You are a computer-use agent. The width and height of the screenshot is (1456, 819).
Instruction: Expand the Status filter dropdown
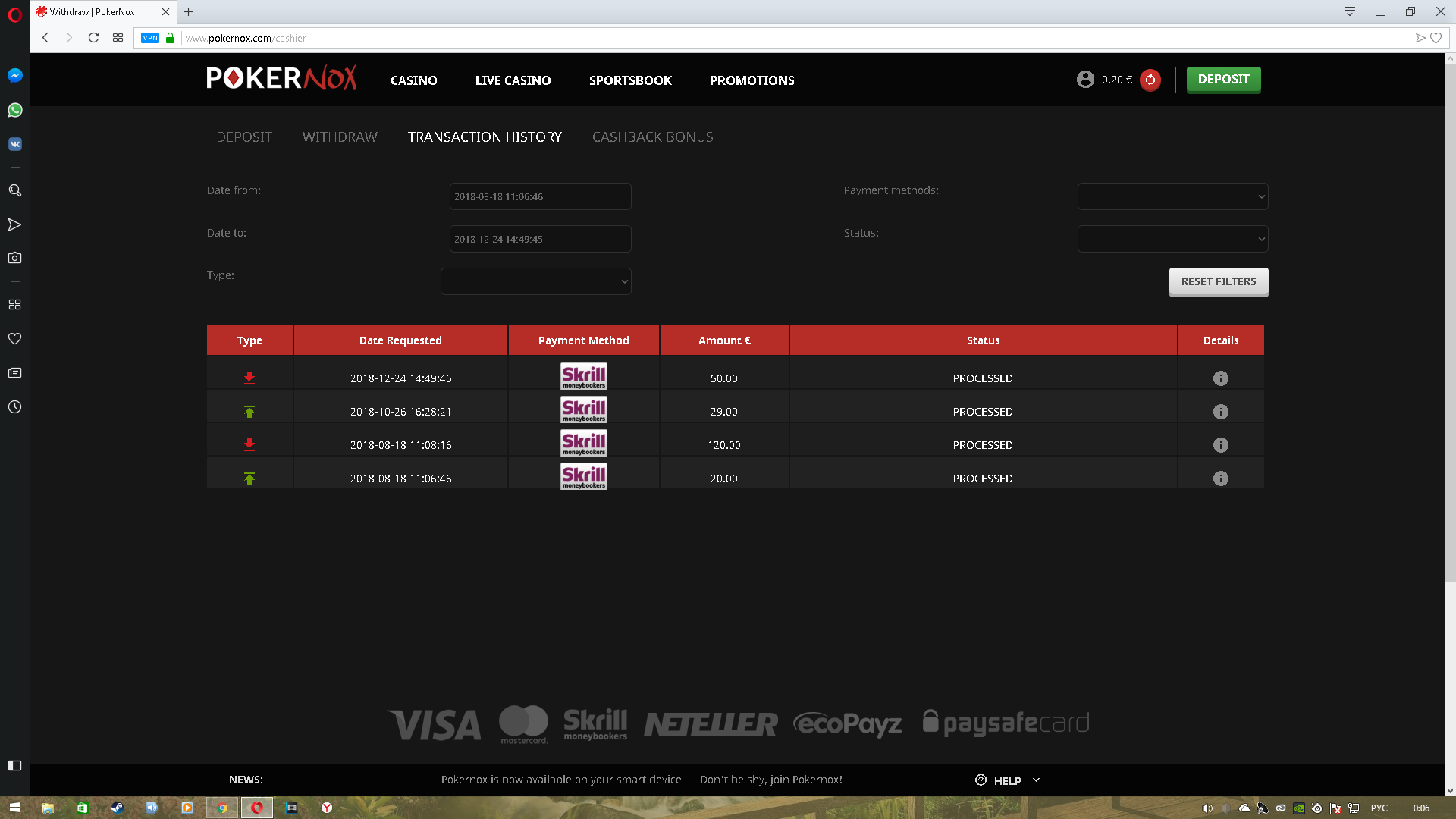point(1172,239)
